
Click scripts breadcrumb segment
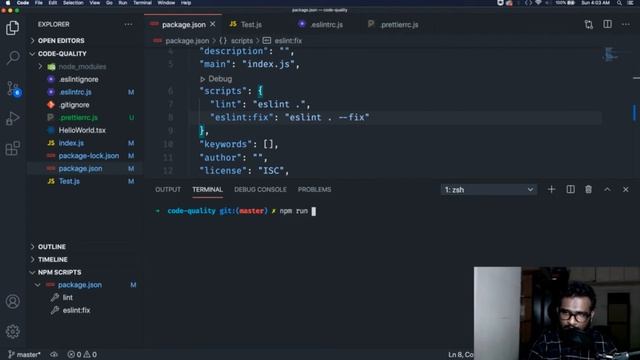(242, 41)
